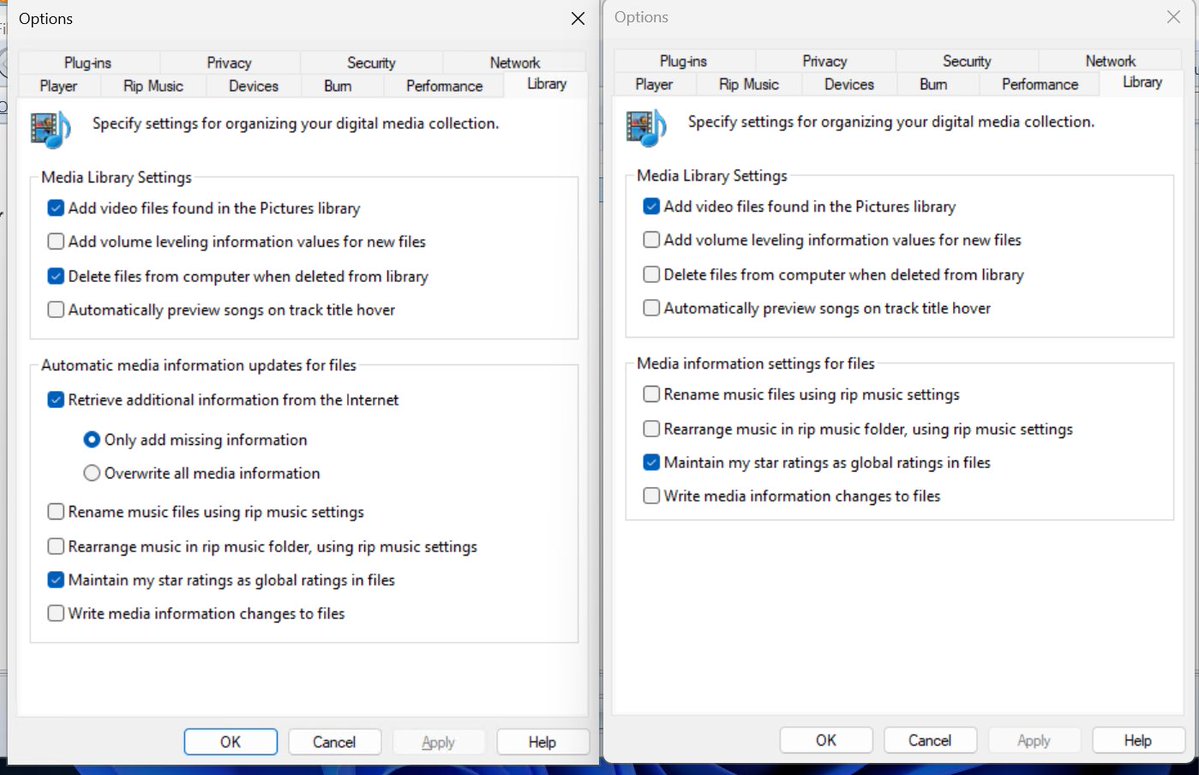Enable Write media information changes in right window
This screenshot has width=1199, height=775.
point(651,496)
